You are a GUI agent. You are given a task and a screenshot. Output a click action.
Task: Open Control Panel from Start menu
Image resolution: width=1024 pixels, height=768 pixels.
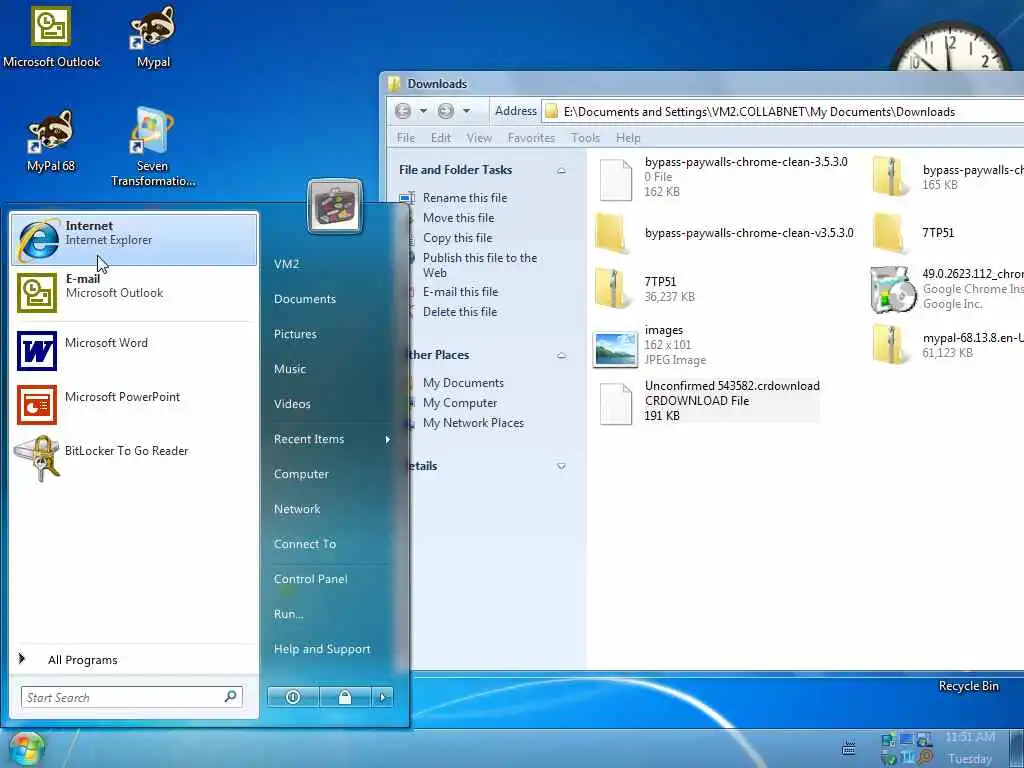tap(310, 579)
